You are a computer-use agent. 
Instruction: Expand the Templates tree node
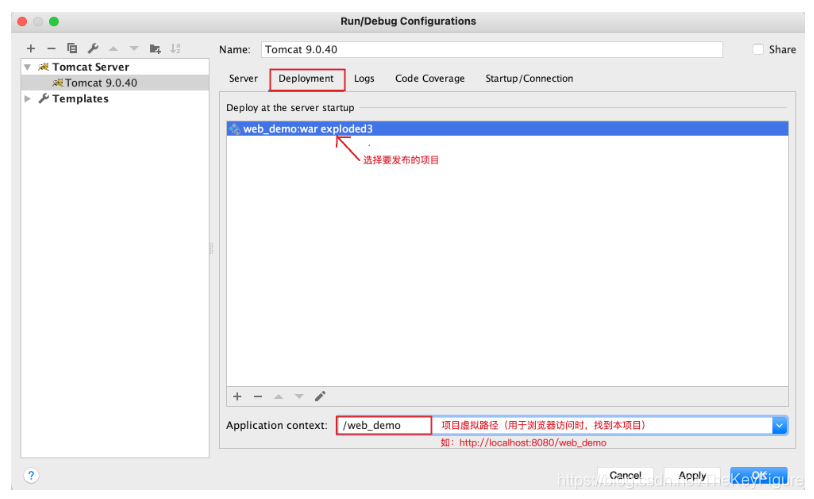[28, 98]
